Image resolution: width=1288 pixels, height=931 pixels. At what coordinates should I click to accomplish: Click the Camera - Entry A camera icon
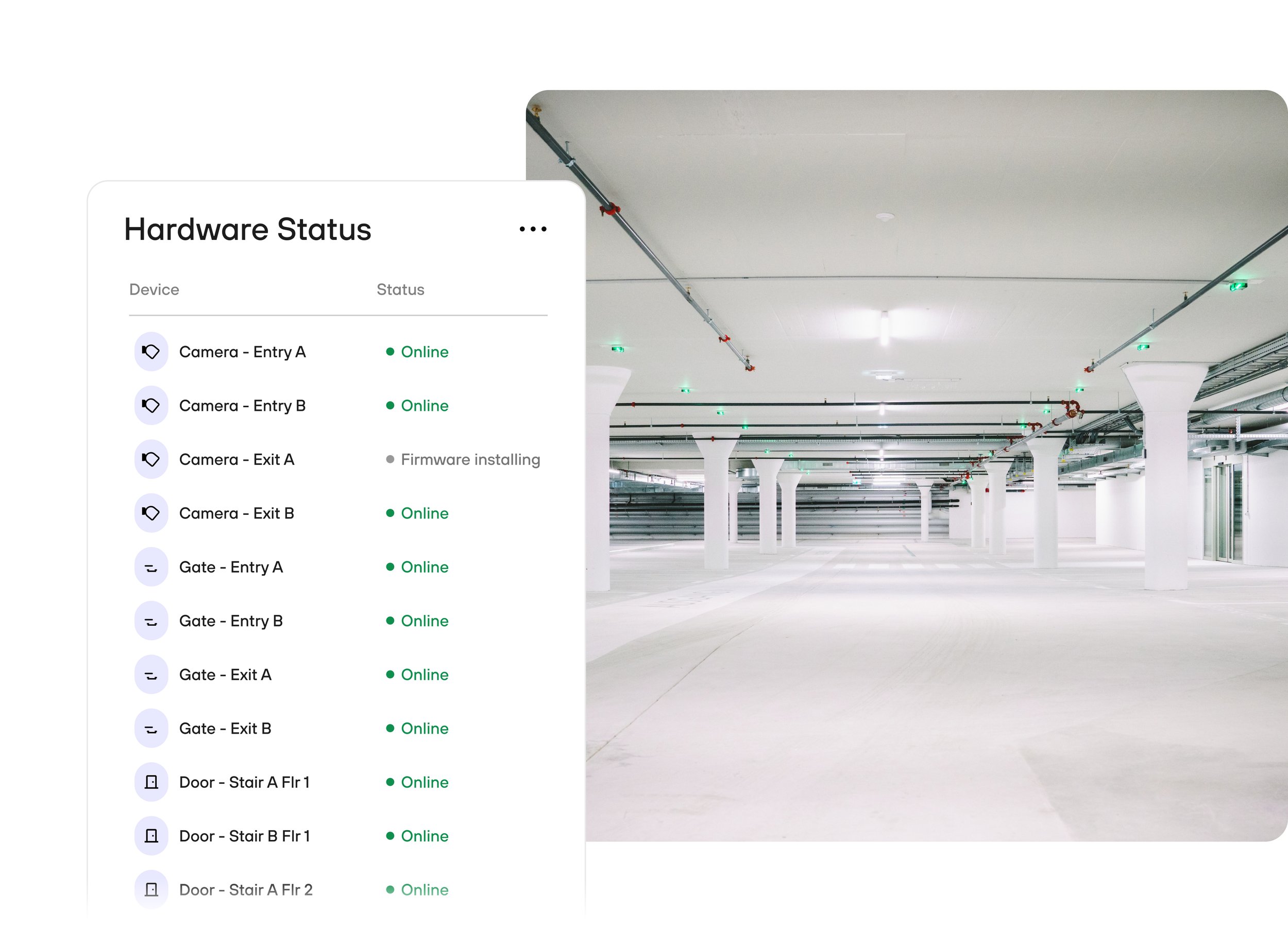point(151,352)
